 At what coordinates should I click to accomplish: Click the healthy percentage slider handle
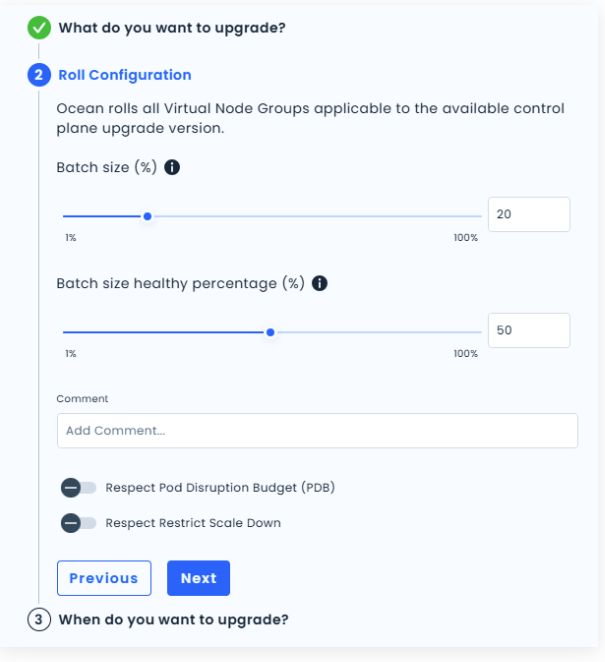coord(270,332)
